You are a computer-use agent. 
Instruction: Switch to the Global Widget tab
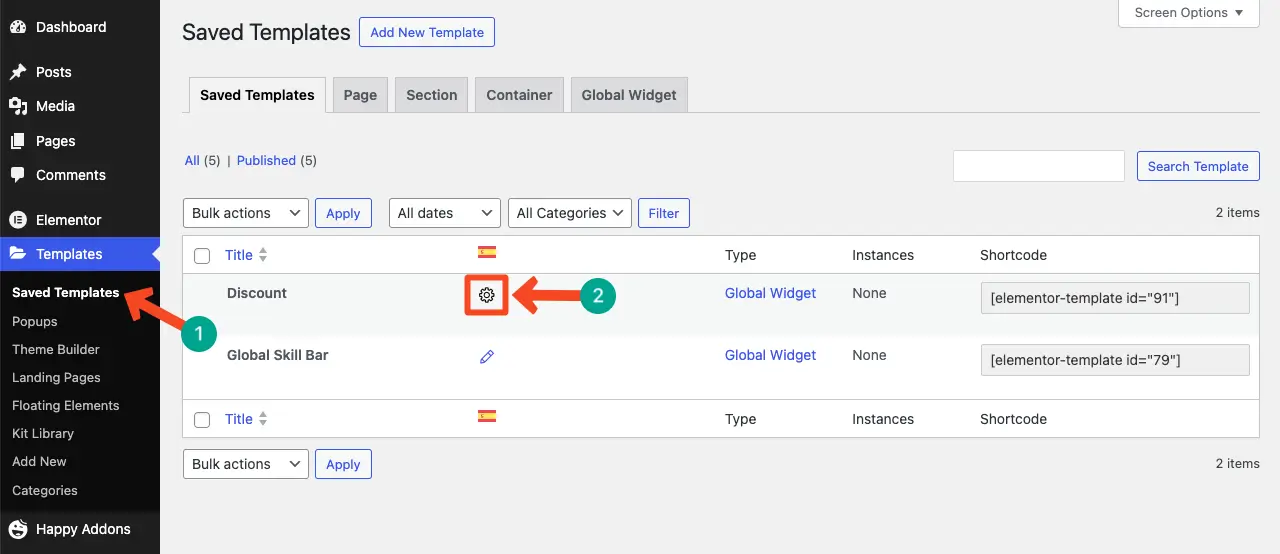pyautogui.click(x=629, y=95)
